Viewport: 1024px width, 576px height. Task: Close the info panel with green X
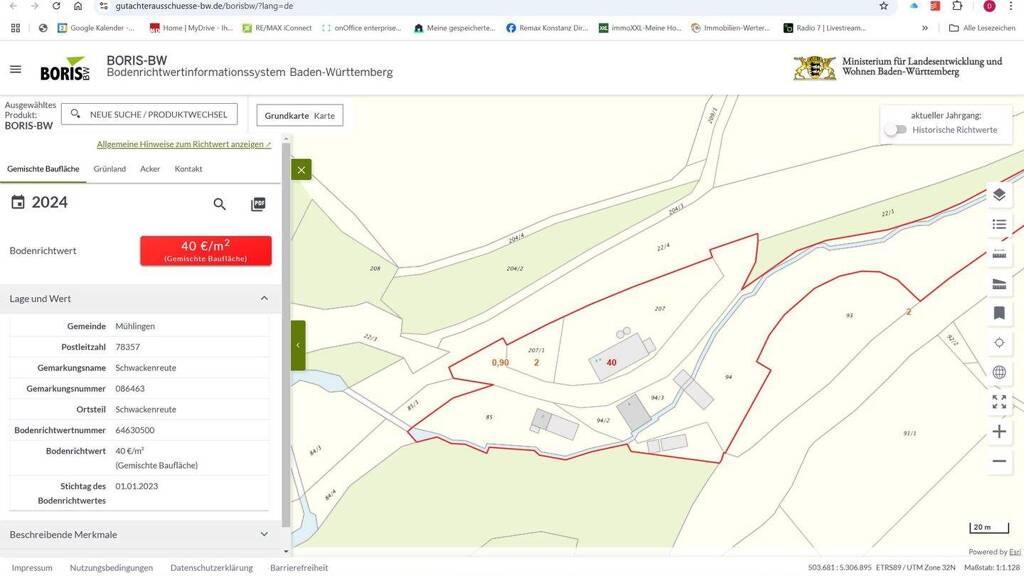(x=301, y=170)
